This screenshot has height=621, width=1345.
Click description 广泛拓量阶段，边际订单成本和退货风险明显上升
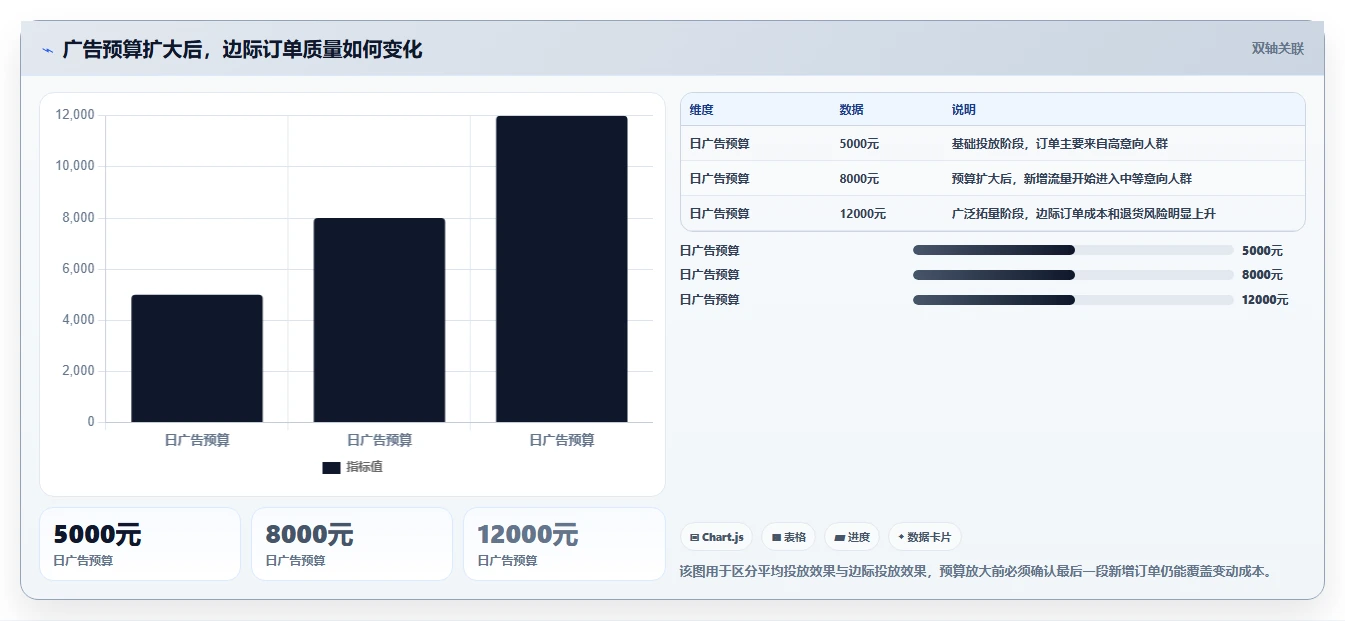click(x=1084, y=214)
